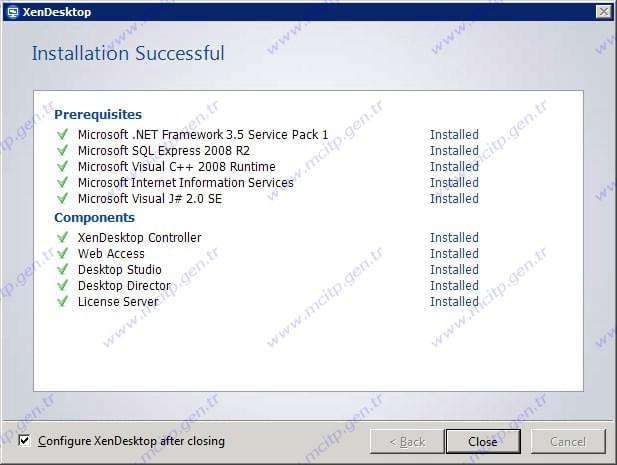The width and height of the screenshot is (617, 465).
Task: Click green checkmark beside XenDesktop Controller
Action: click(63, 237)
